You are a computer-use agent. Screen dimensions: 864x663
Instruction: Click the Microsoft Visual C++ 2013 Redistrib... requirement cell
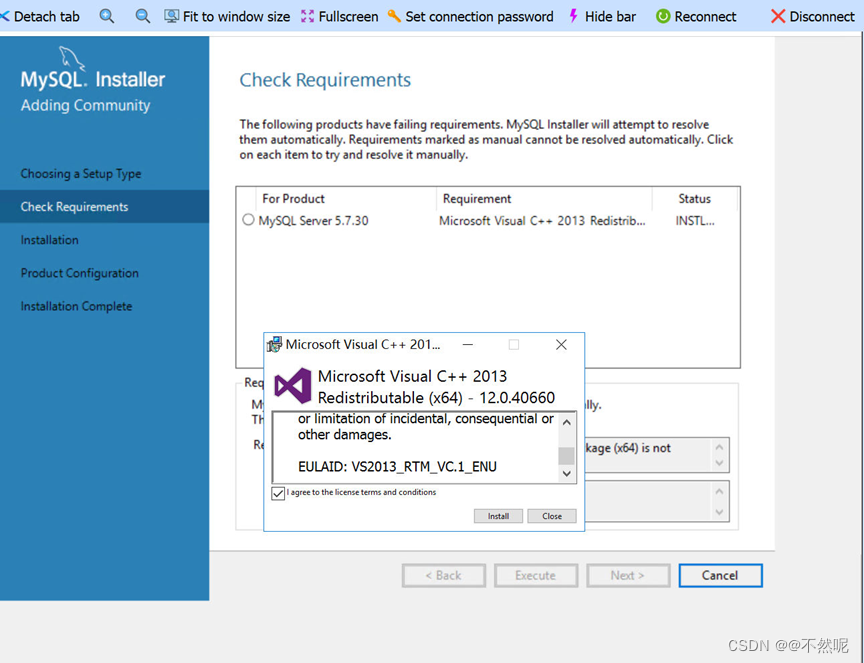tap(542, 220)
